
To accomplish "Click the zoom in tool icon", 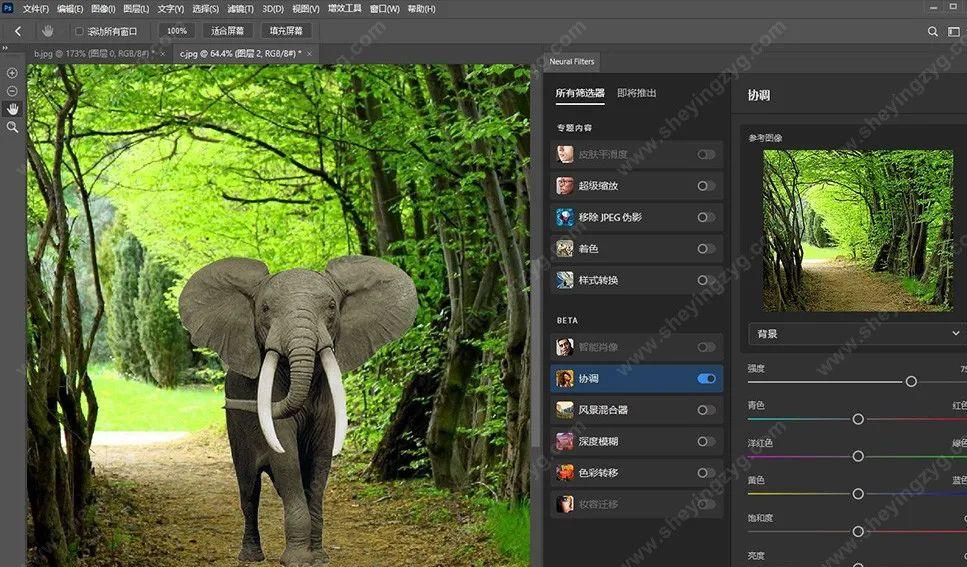I will [x=12, y=73].
